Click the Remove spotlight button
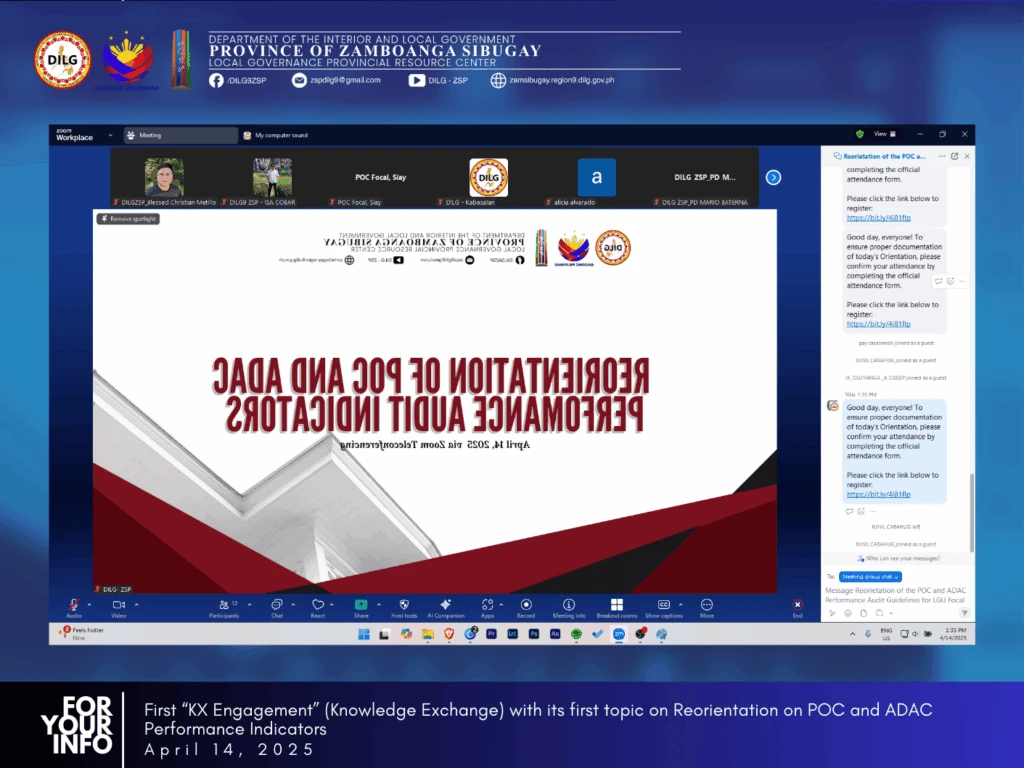This screenshot has width=1024, height=768. [x=129, y=219]
